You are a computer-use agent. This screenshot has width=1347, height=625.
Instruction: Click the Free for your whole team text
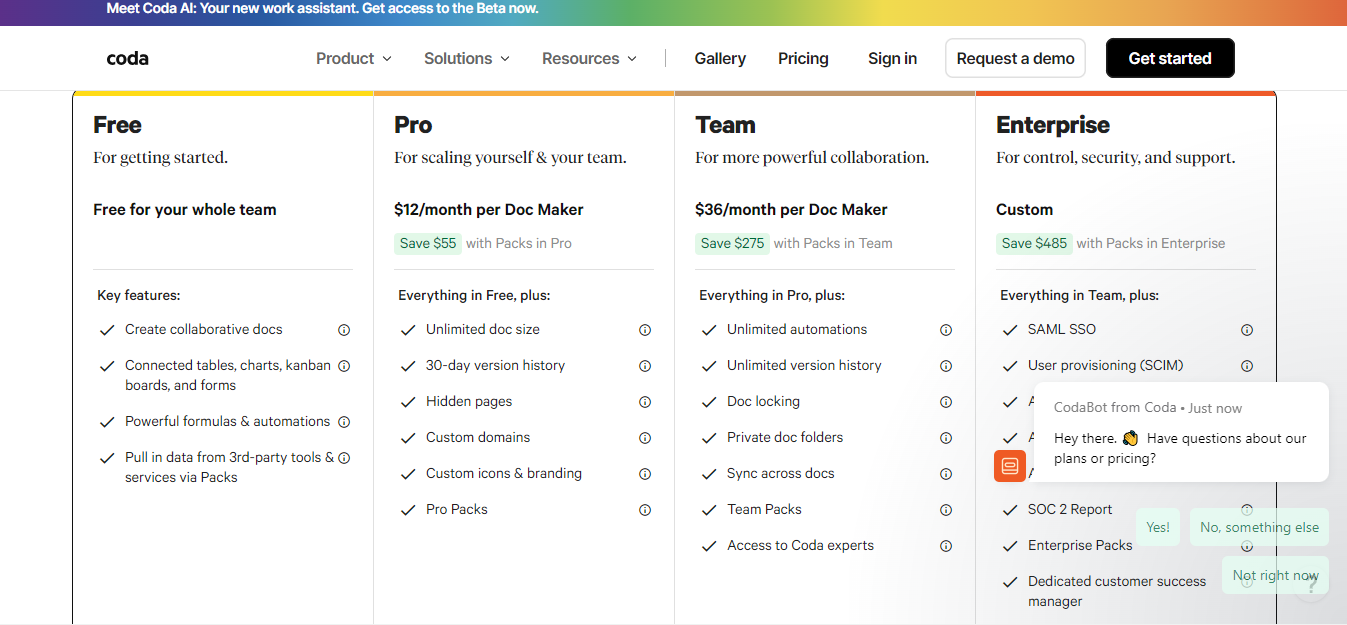coord(185,210)
